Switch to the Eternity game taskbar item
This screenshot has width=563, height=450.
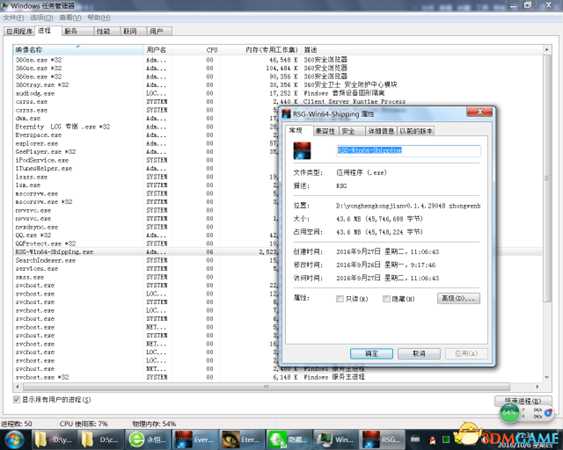pyautogui.click(x=241, y=440)
